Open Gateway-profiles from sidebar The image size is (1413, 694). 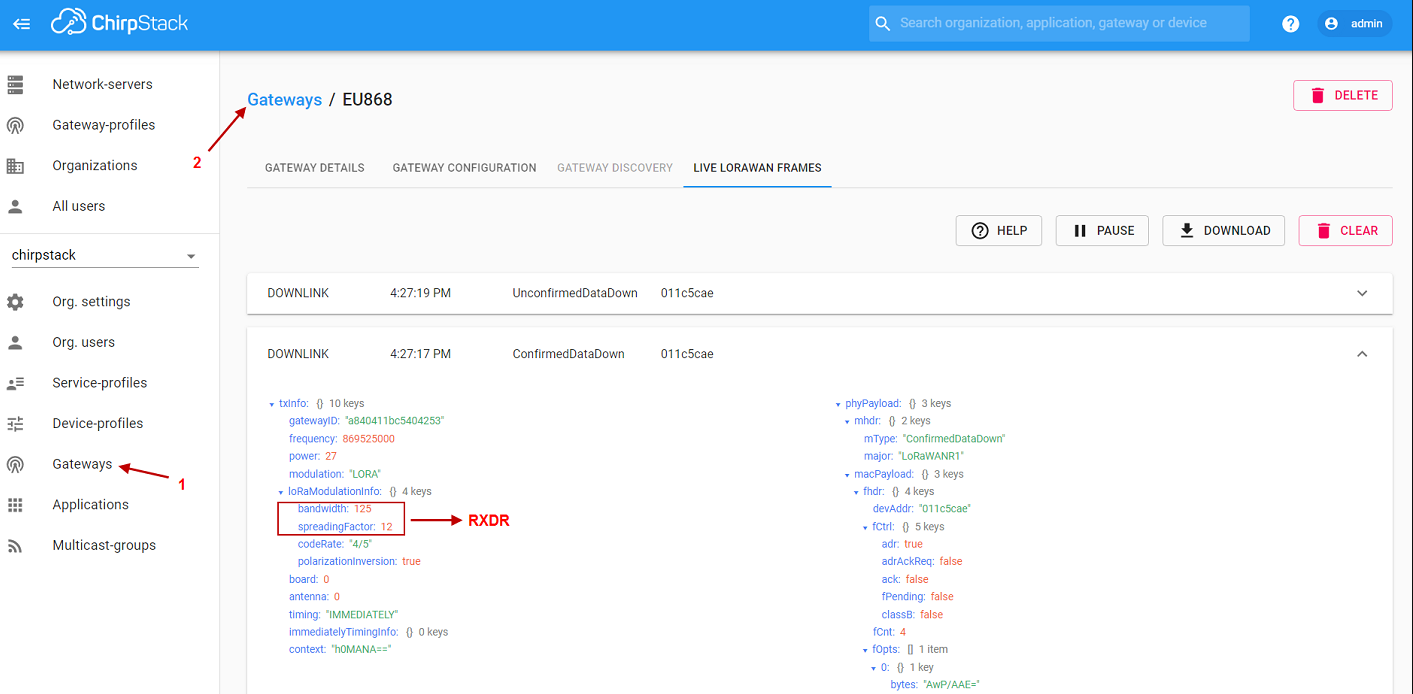click(x=104, y=125)
